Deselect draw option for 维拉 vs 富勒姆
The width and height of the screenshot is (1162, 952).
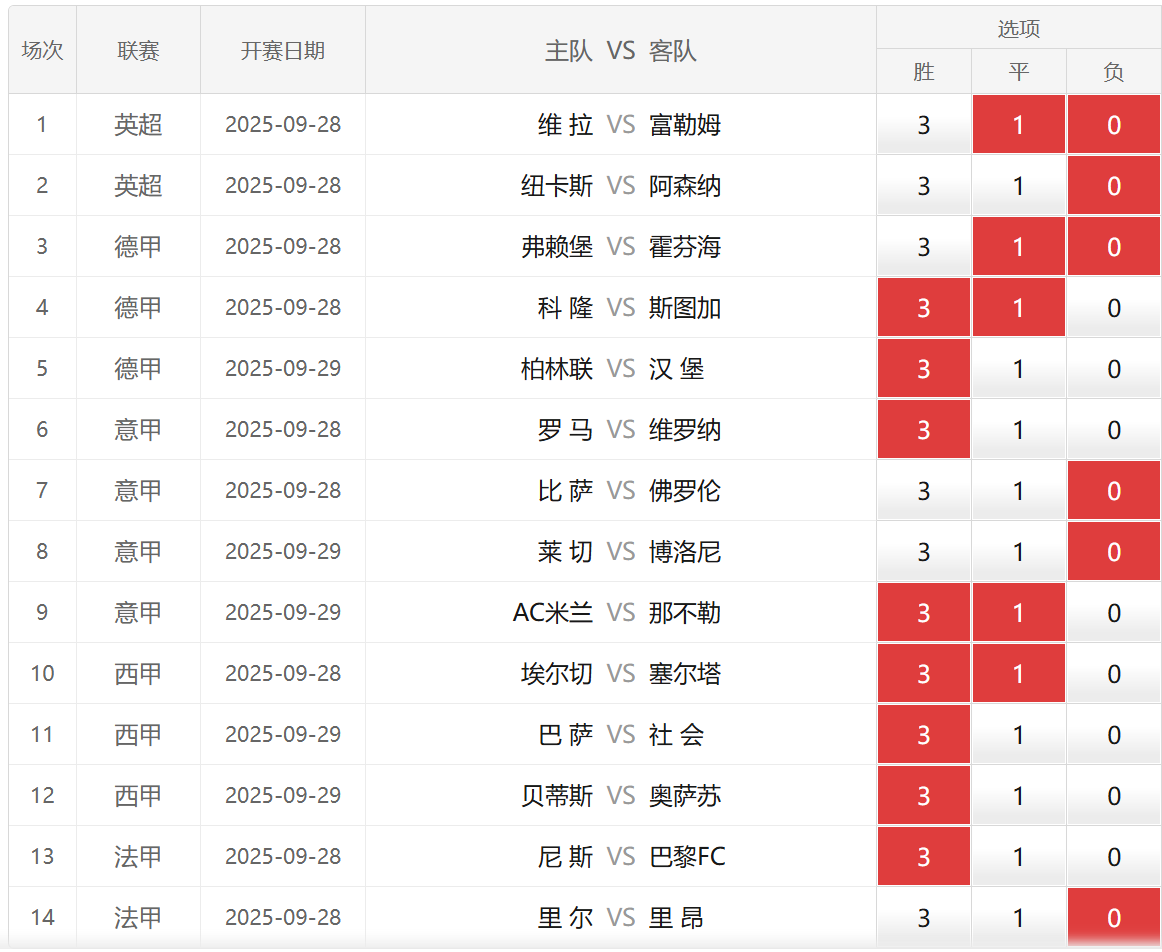1018,125
